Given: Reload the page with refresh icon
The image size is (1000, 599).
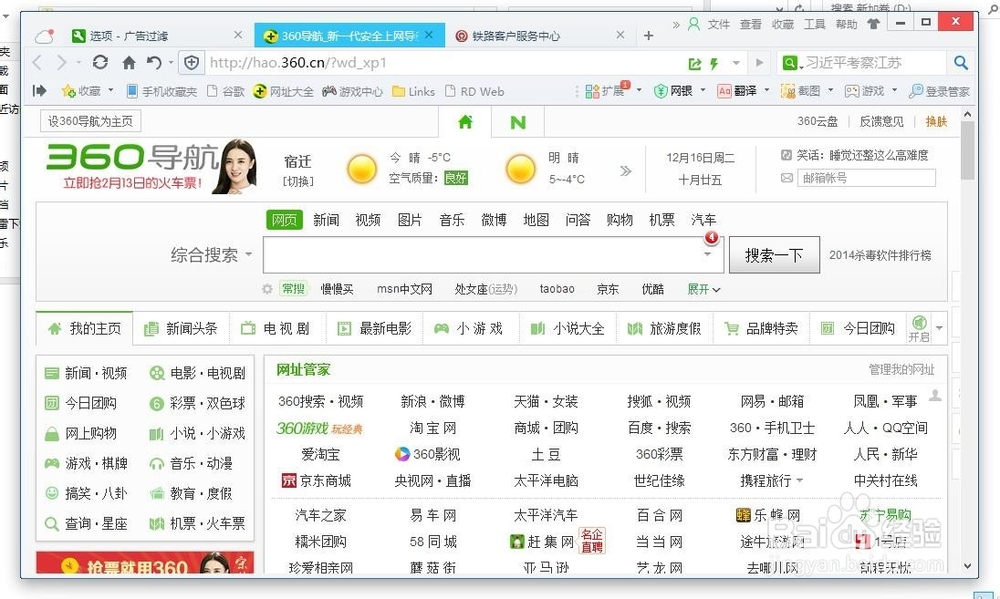Looking at the screenshot, I should coord(100,63).
